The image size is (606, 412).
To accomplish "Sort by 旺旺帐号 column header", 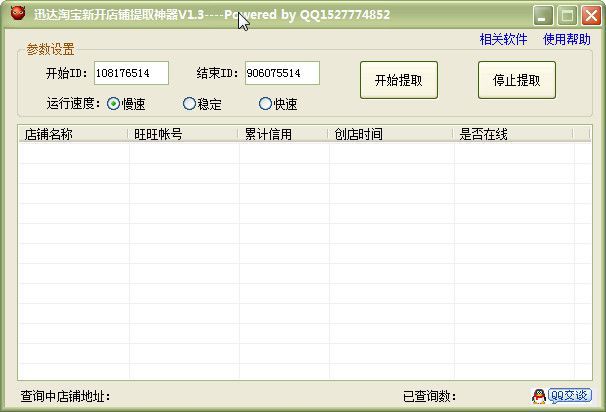I will 183,134.
